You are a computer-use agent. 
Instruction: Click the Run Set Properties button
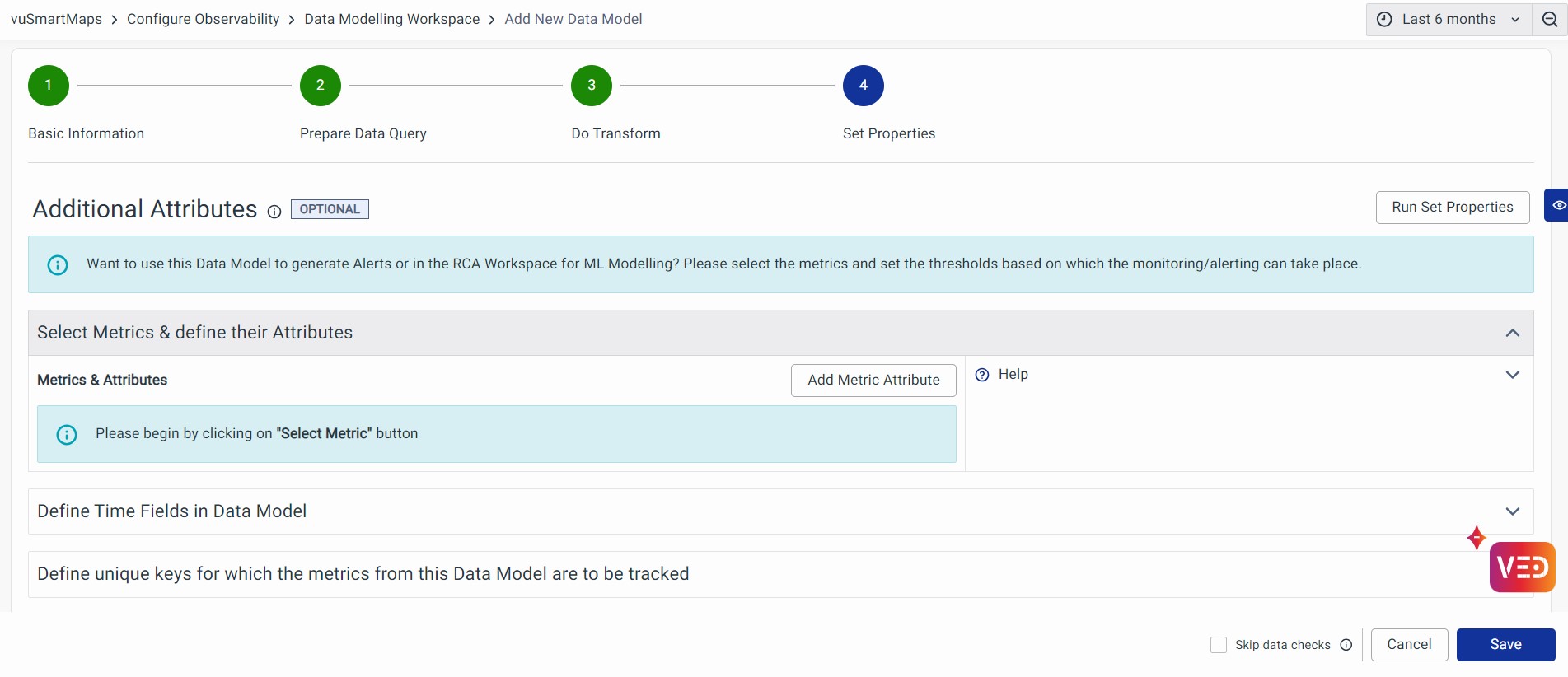click(x=1452, y=208)
